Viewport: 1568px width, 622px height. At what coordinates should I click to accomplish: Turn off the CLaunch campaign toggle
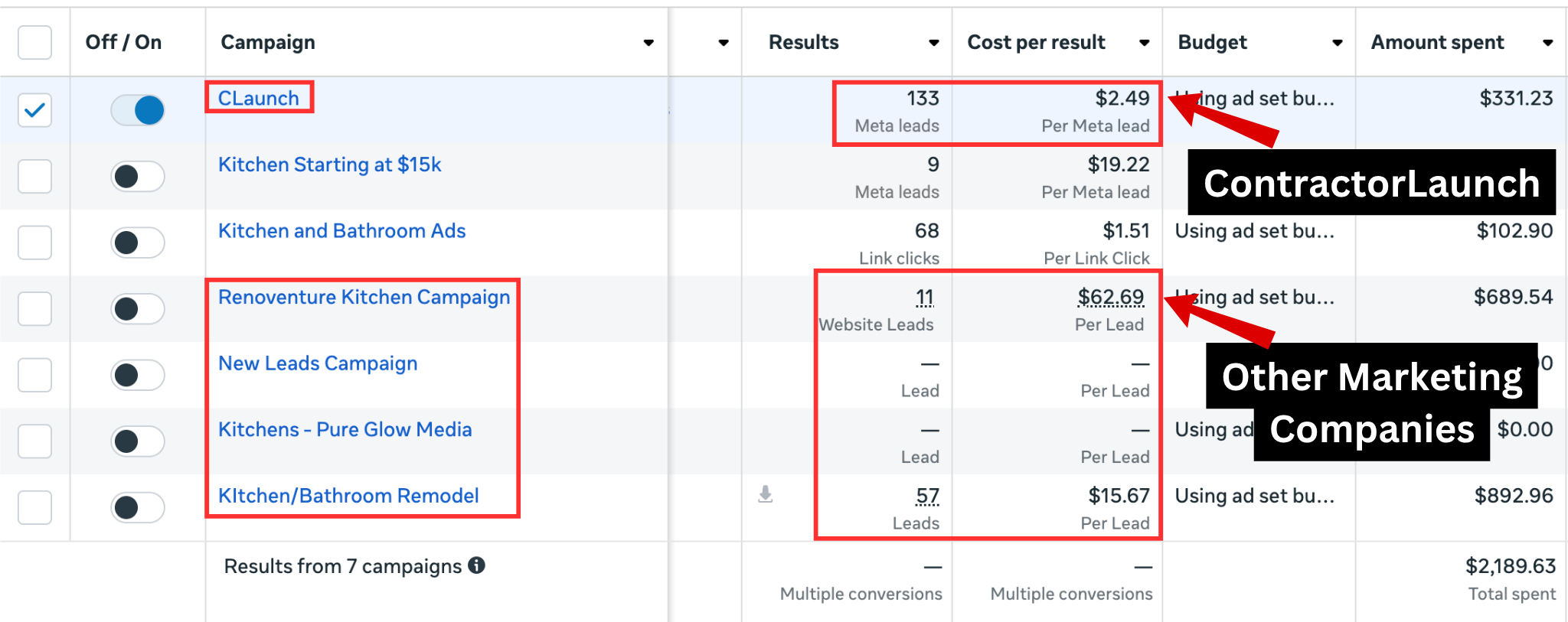[x=138, y=110]
